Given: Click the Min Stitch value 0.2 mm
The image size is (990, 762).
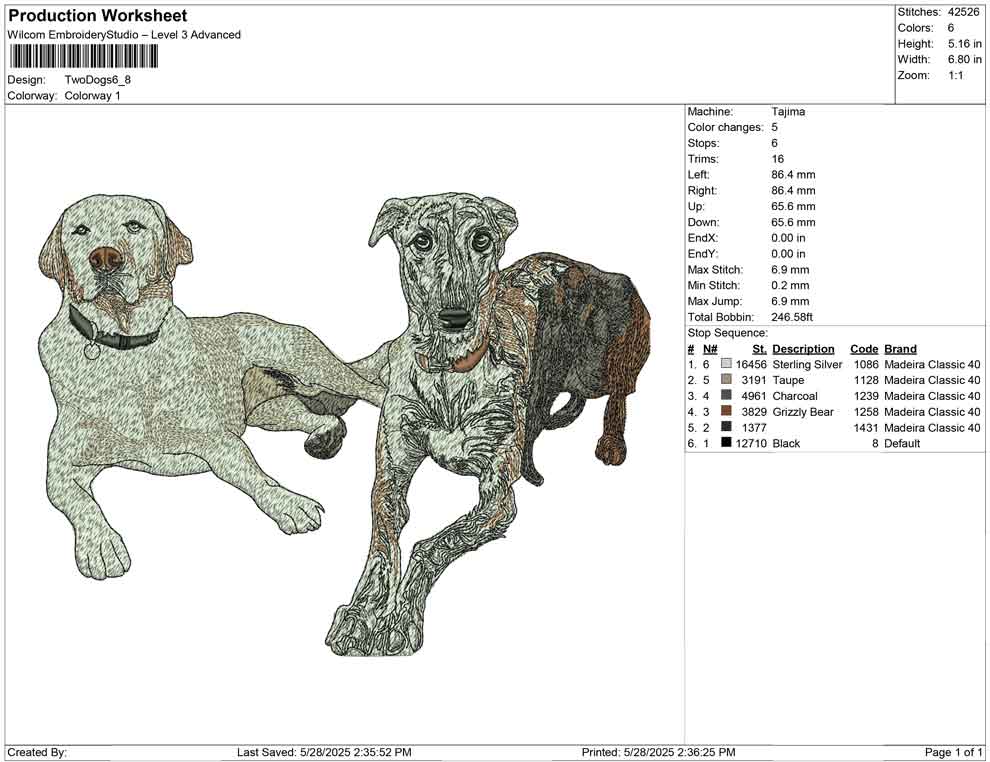Looking at the screenshot, I should click(x=790, y=285).
